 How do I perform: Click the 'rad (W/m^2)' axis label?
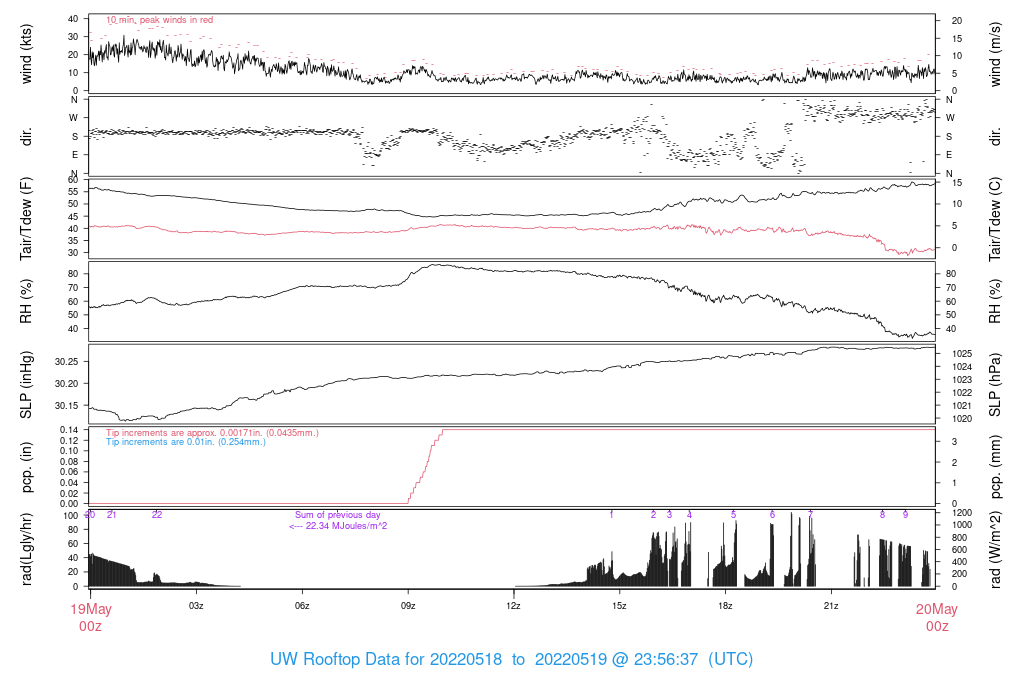pyautogui.click(x=994, y=549)
